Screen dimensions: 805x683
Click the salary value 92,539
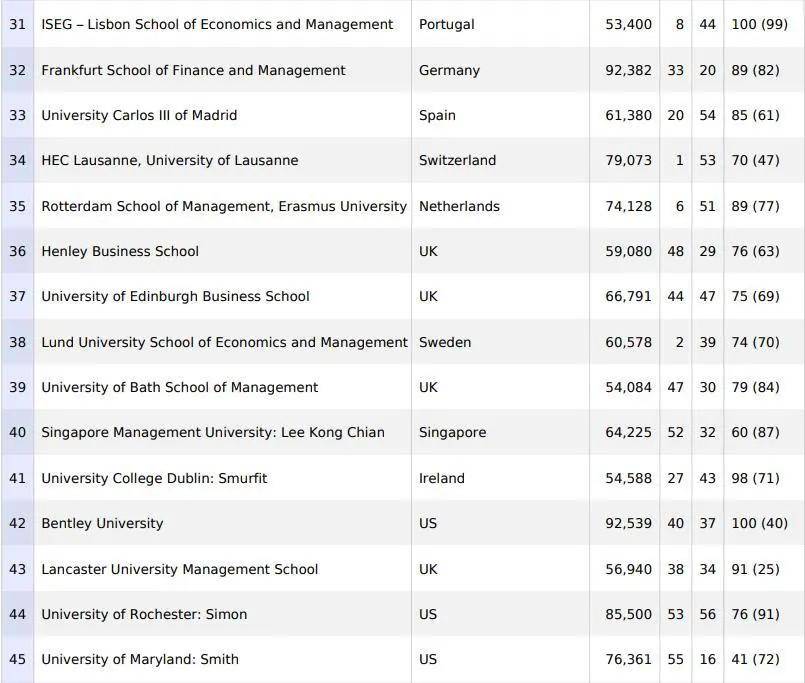coord(628,523)
